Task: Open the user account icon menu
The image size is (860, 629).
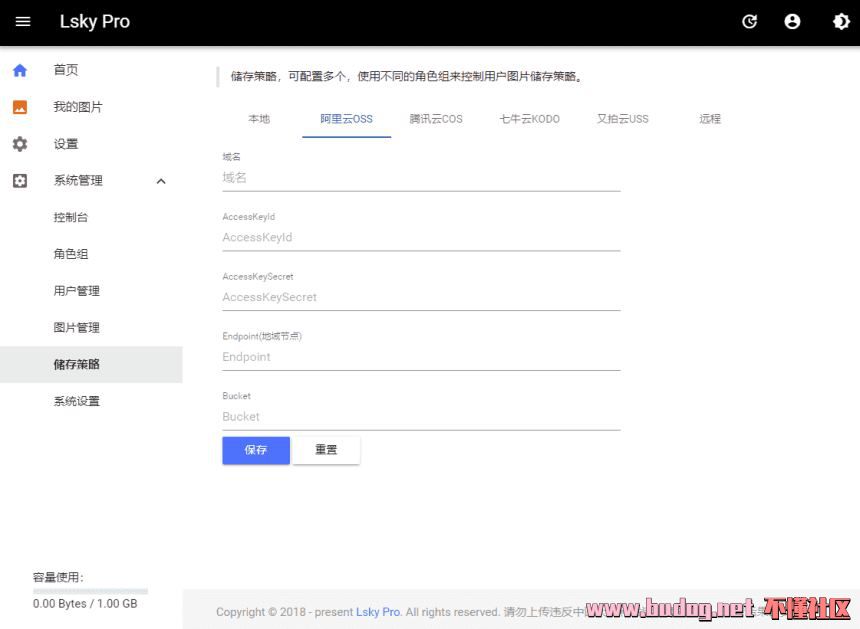Action: (x=792, y=22)
